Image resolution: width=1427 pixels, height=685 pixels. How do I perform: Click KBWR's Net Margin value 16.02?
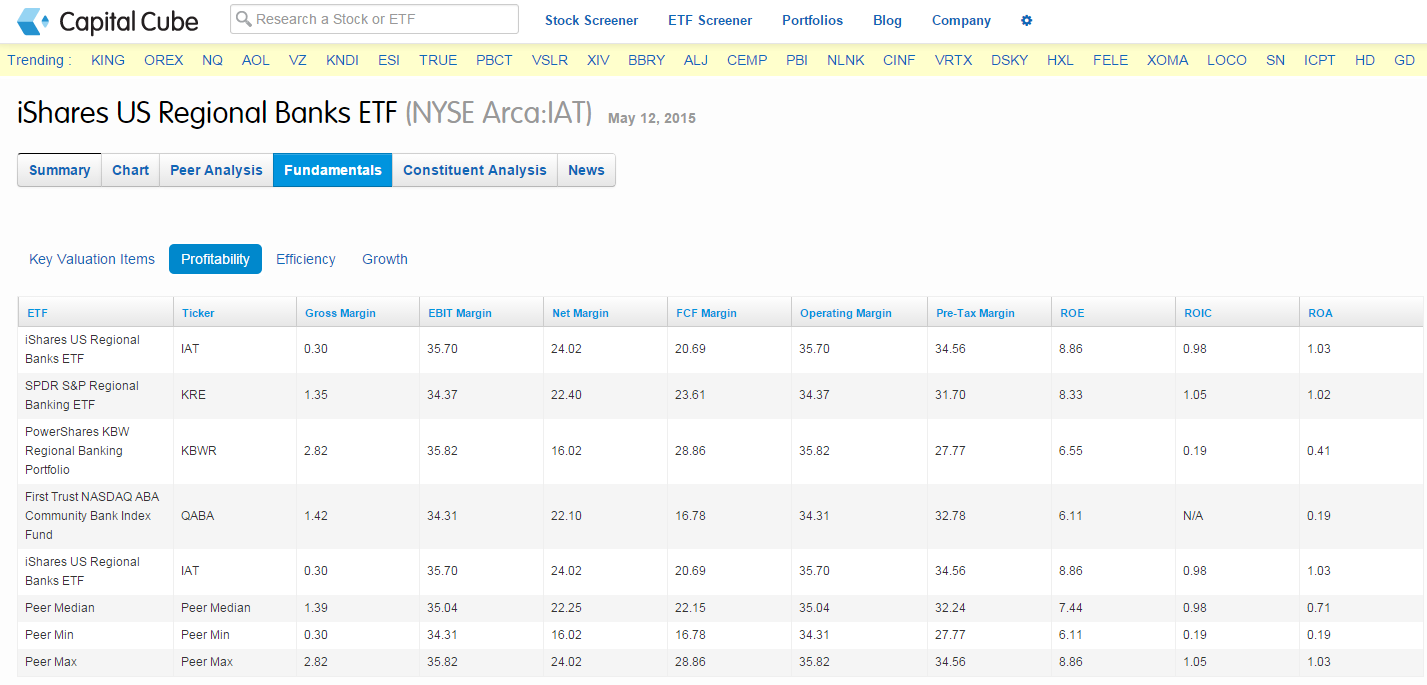coord(567,451)
